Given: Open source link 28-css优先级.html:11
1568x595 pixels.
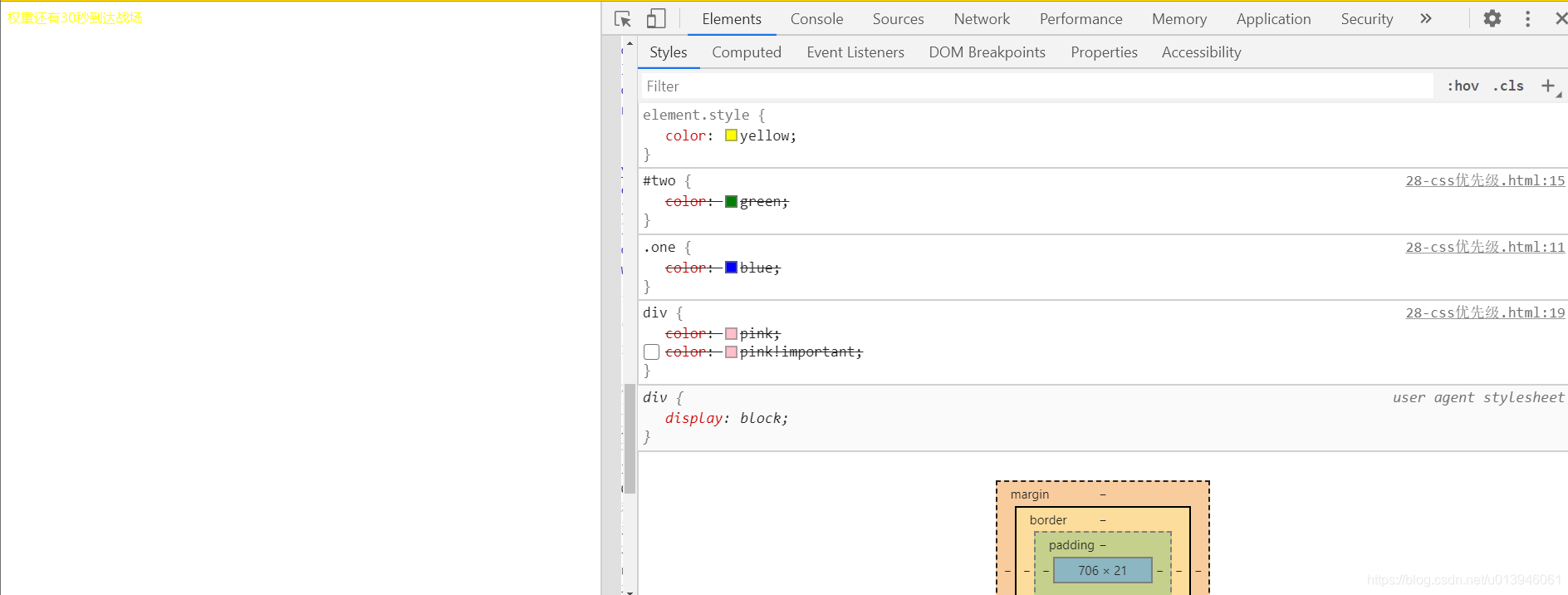Looking at the screenshot, I should tap(1485, 247).
